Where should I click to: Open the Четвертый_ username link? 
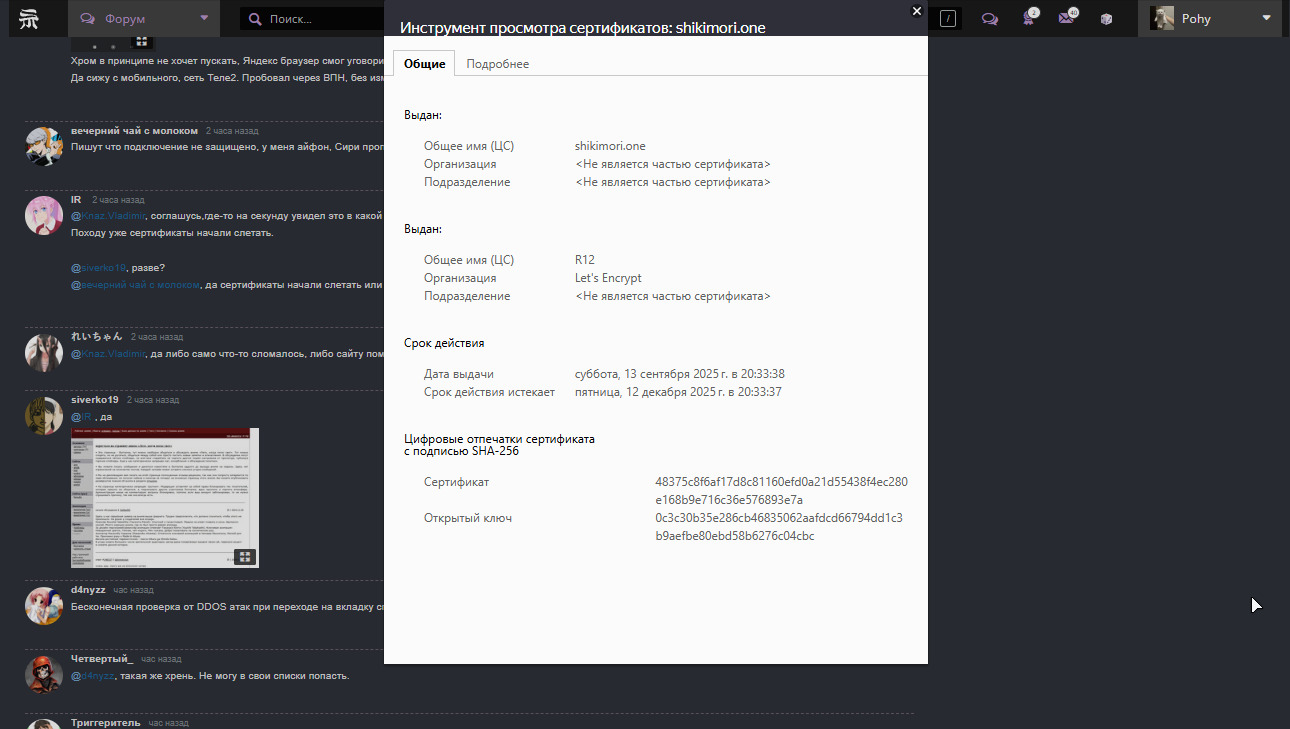click(x=102, y=659)
